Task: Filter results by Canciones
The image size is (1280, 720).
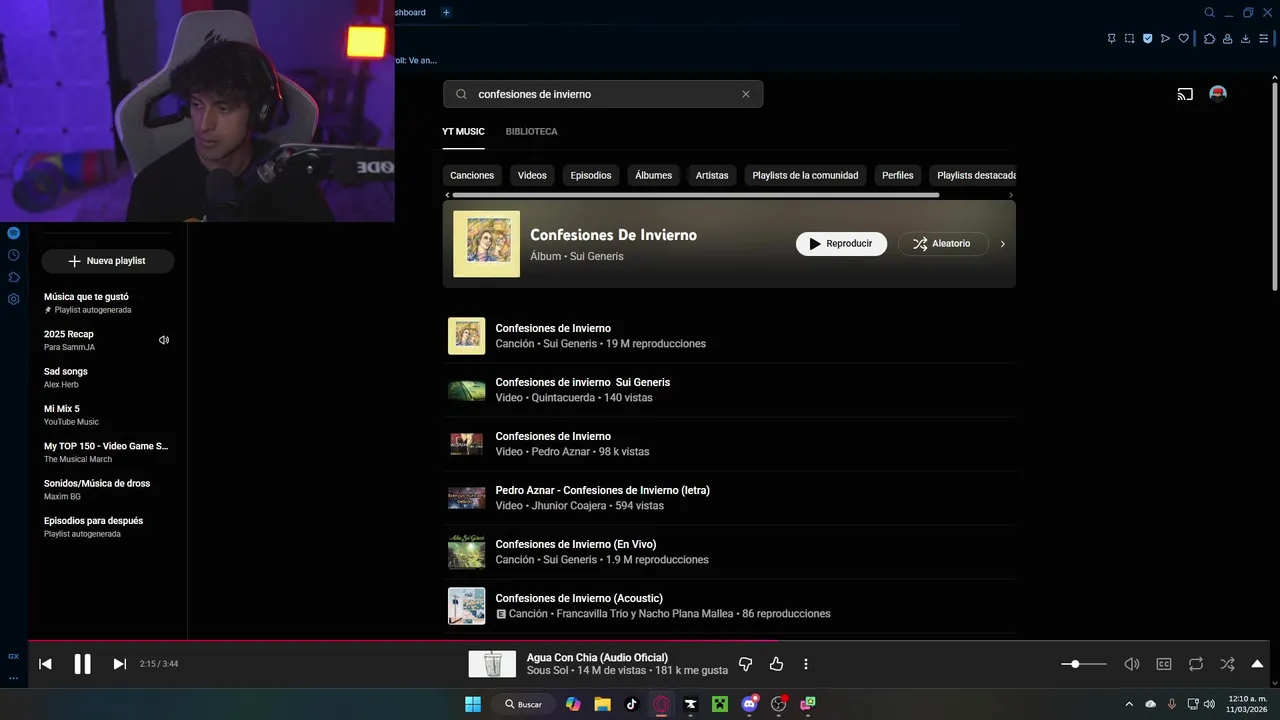Action: click(472, 175)
